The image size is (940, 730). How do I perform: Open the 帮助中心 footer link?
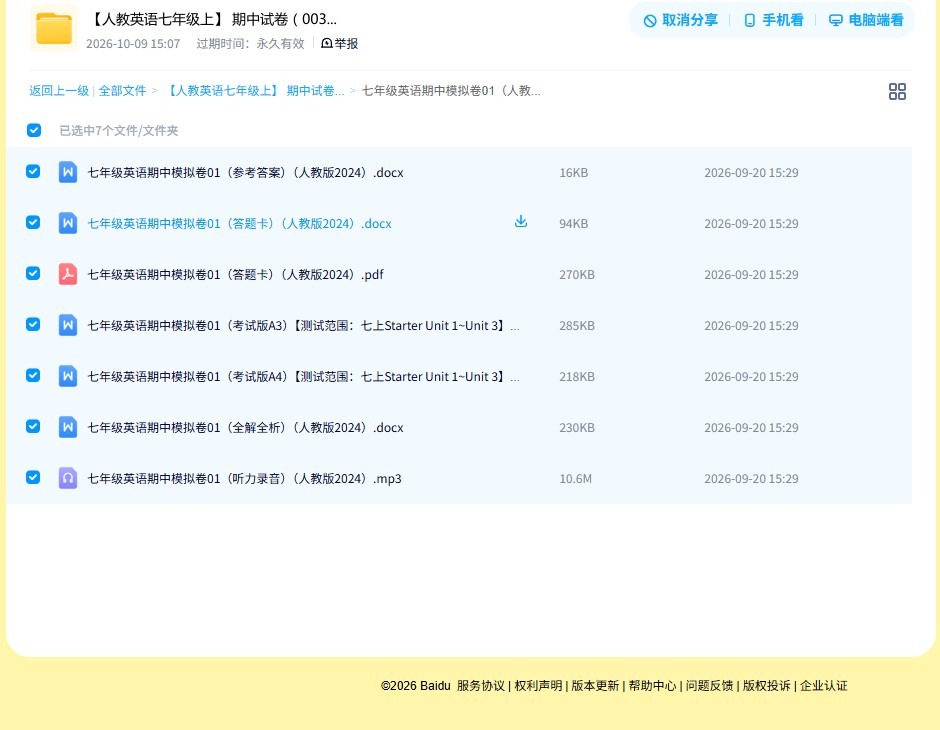click(652, 686)
